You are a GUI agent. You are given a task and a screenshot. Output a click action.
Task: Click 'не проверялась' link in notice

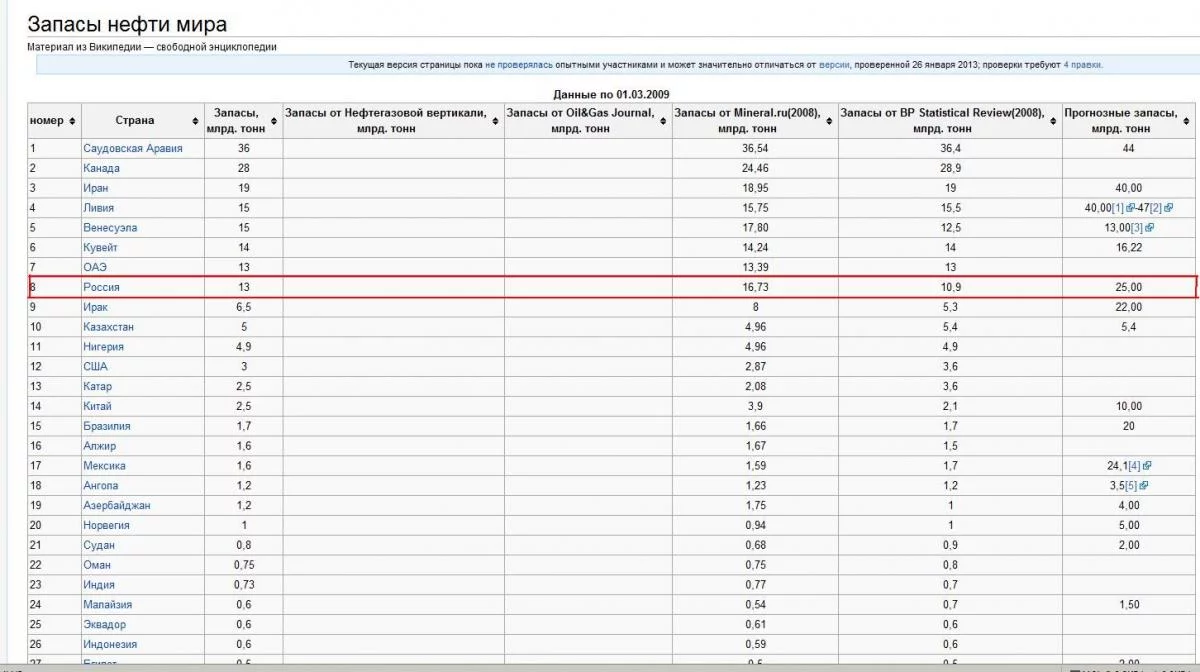coord(518,64)
